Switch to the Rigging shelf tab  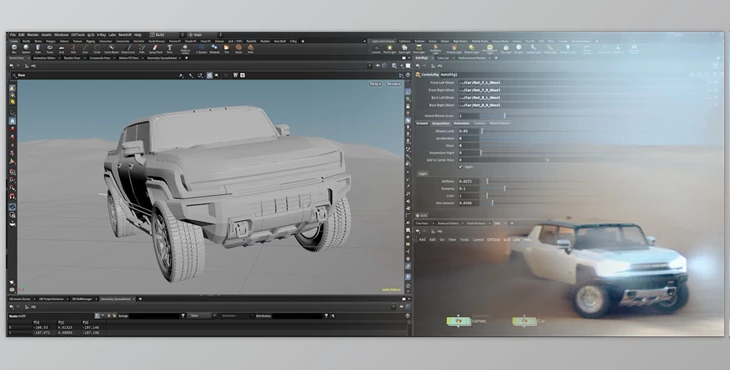click(x=90, y=41)
